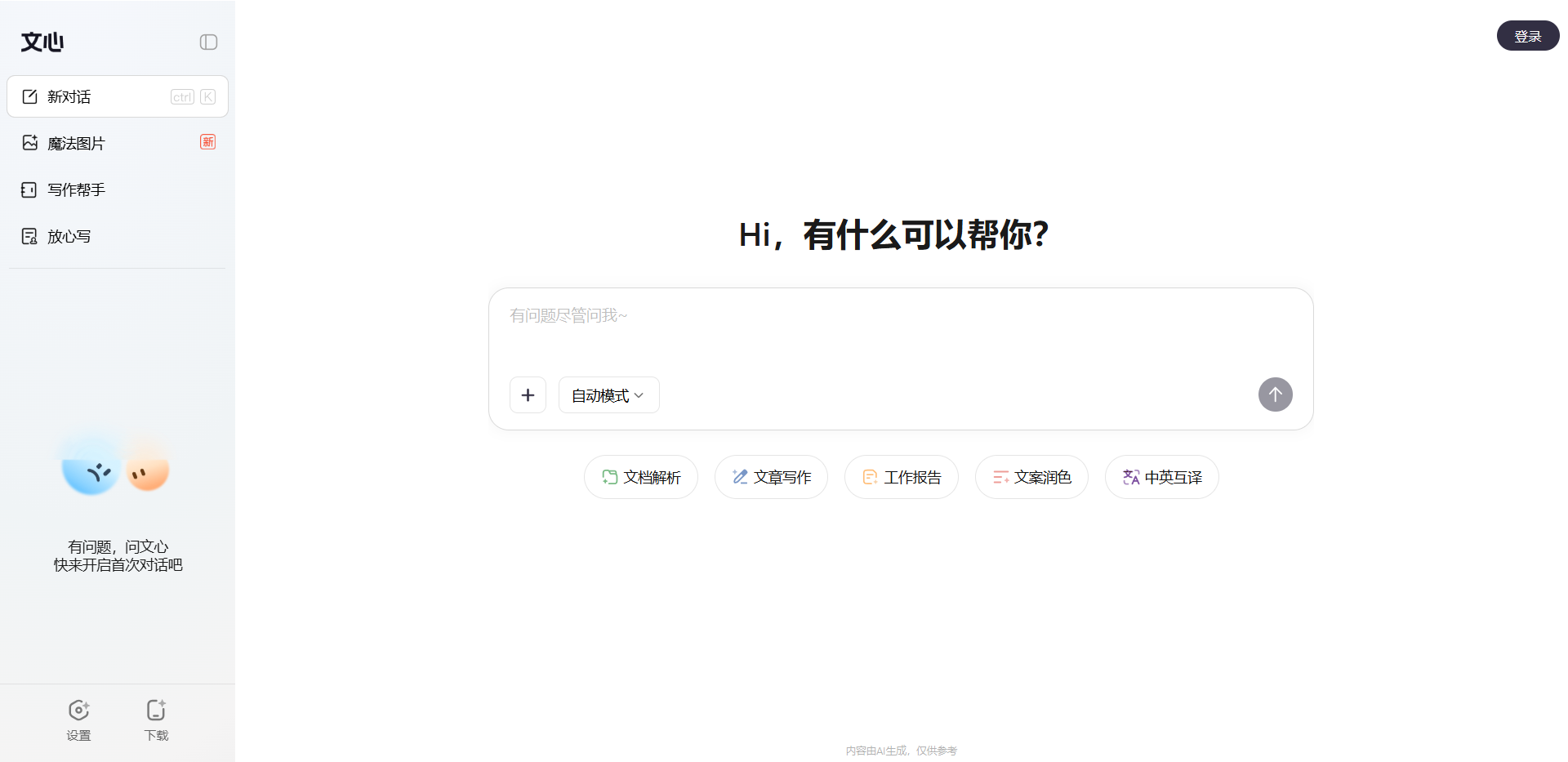The width and height of the screenshot is (1568, 762).
Task: Open the 文档解析 quick action
Action: 640,477
